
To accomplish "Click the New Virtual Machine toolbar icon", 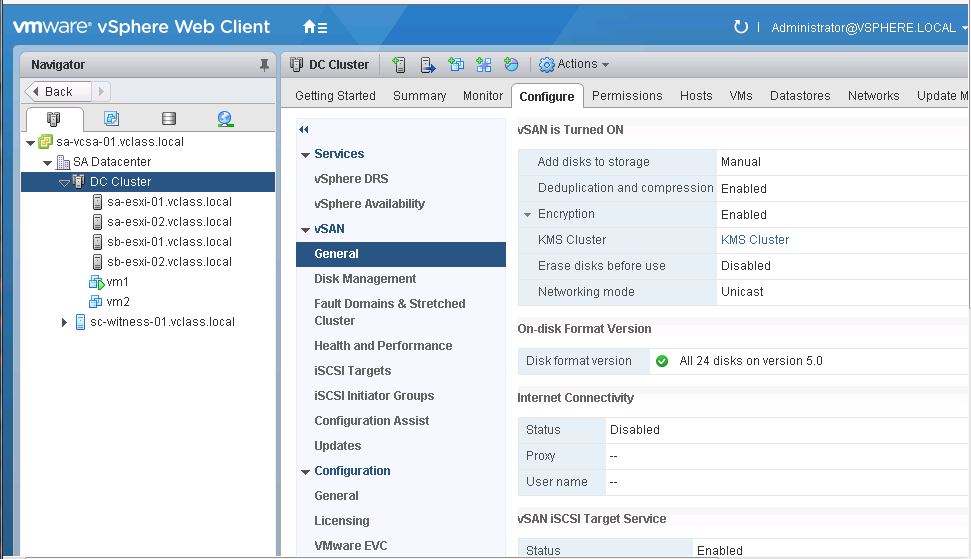I will 456,64.
